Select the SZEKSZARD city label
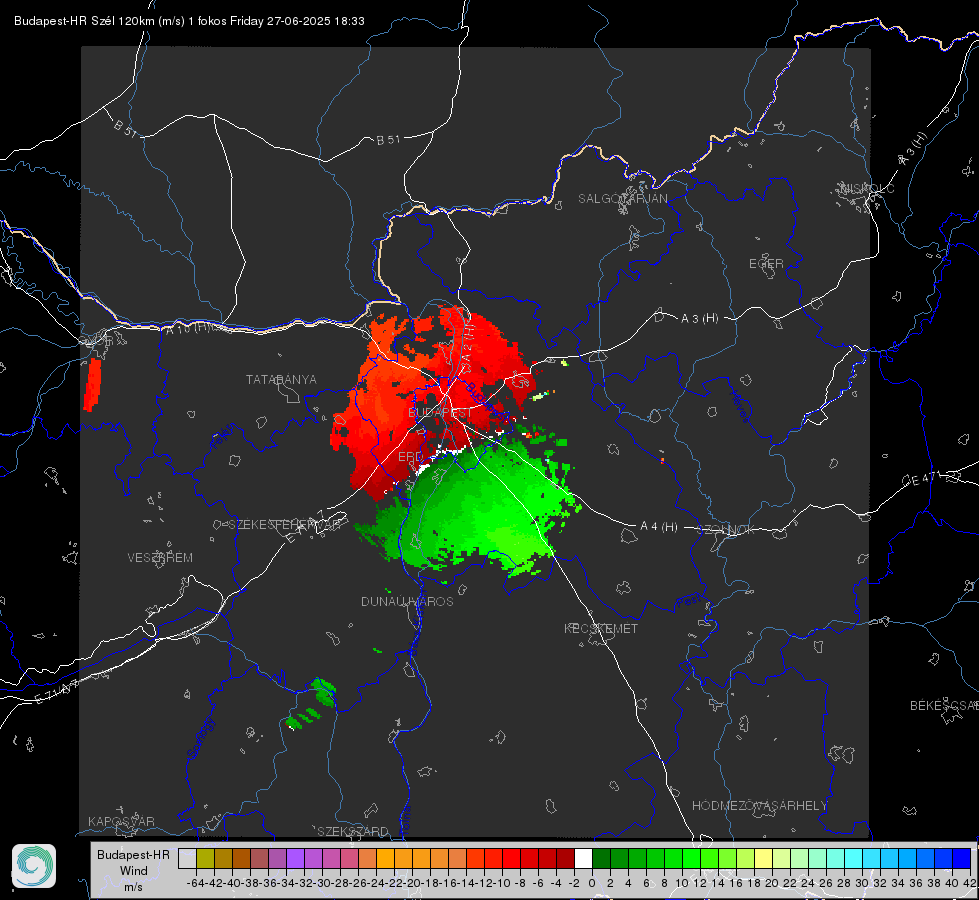 pyautogui.click(x=353, y=831)
